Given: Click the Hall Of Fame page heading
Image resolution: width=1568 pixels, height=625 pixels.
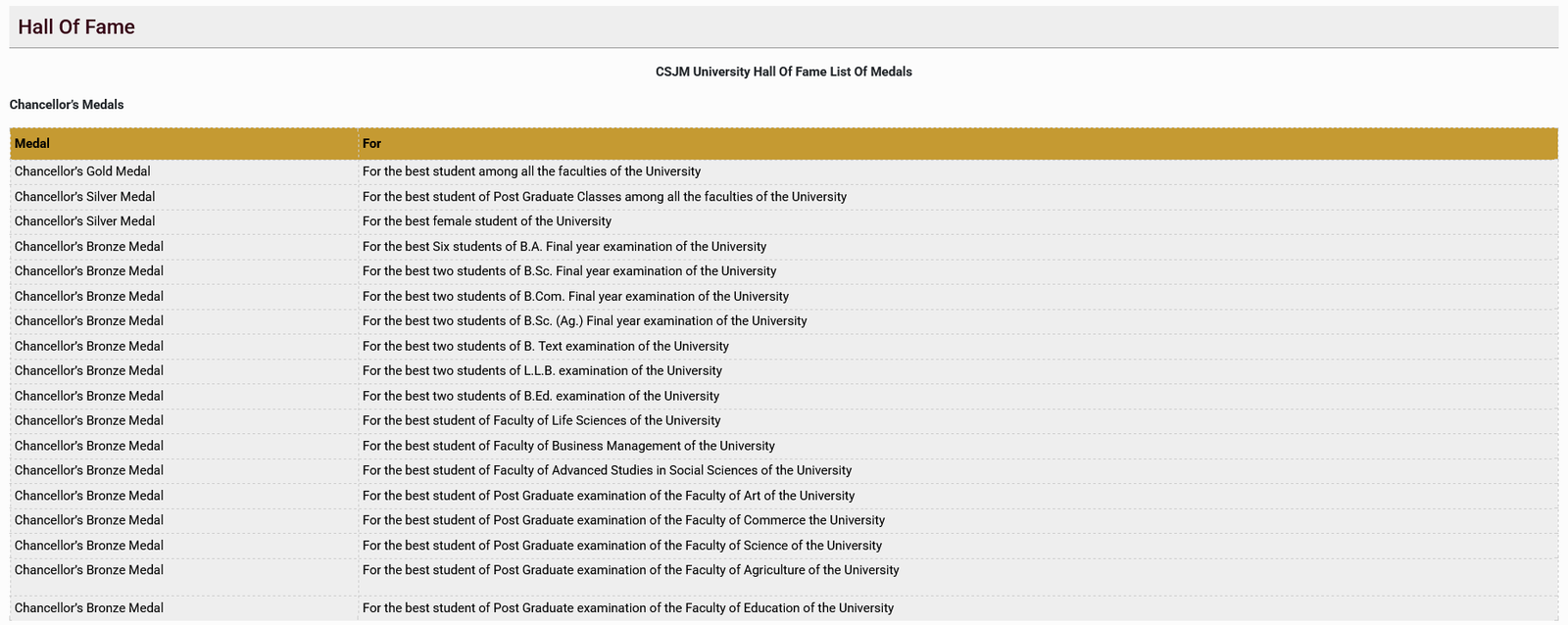Looking at the screenshot, I should click(76, 27).
